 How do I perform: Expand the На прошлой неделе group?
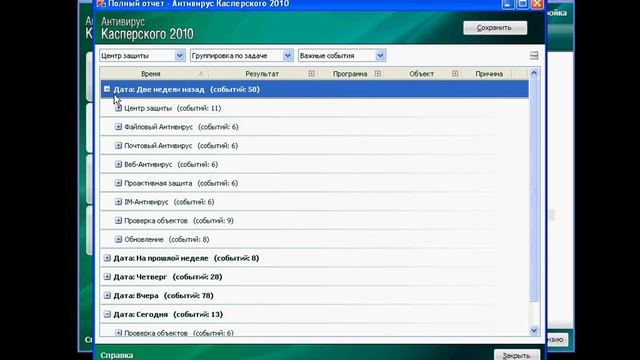coord(107,258)
